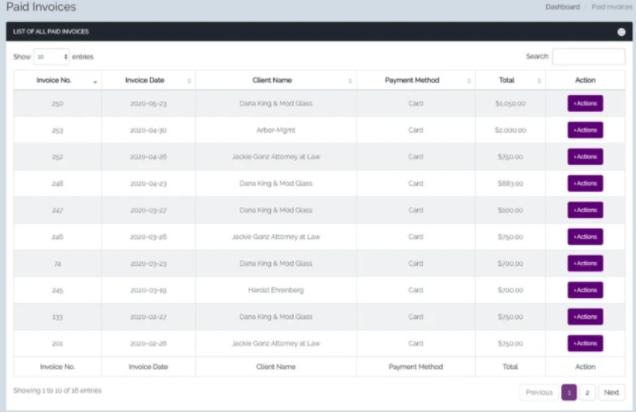Open Actions menu for invoice 74
Image resolution: width=636 pixels, height=413 pixels.
click(x=585, y=263)
